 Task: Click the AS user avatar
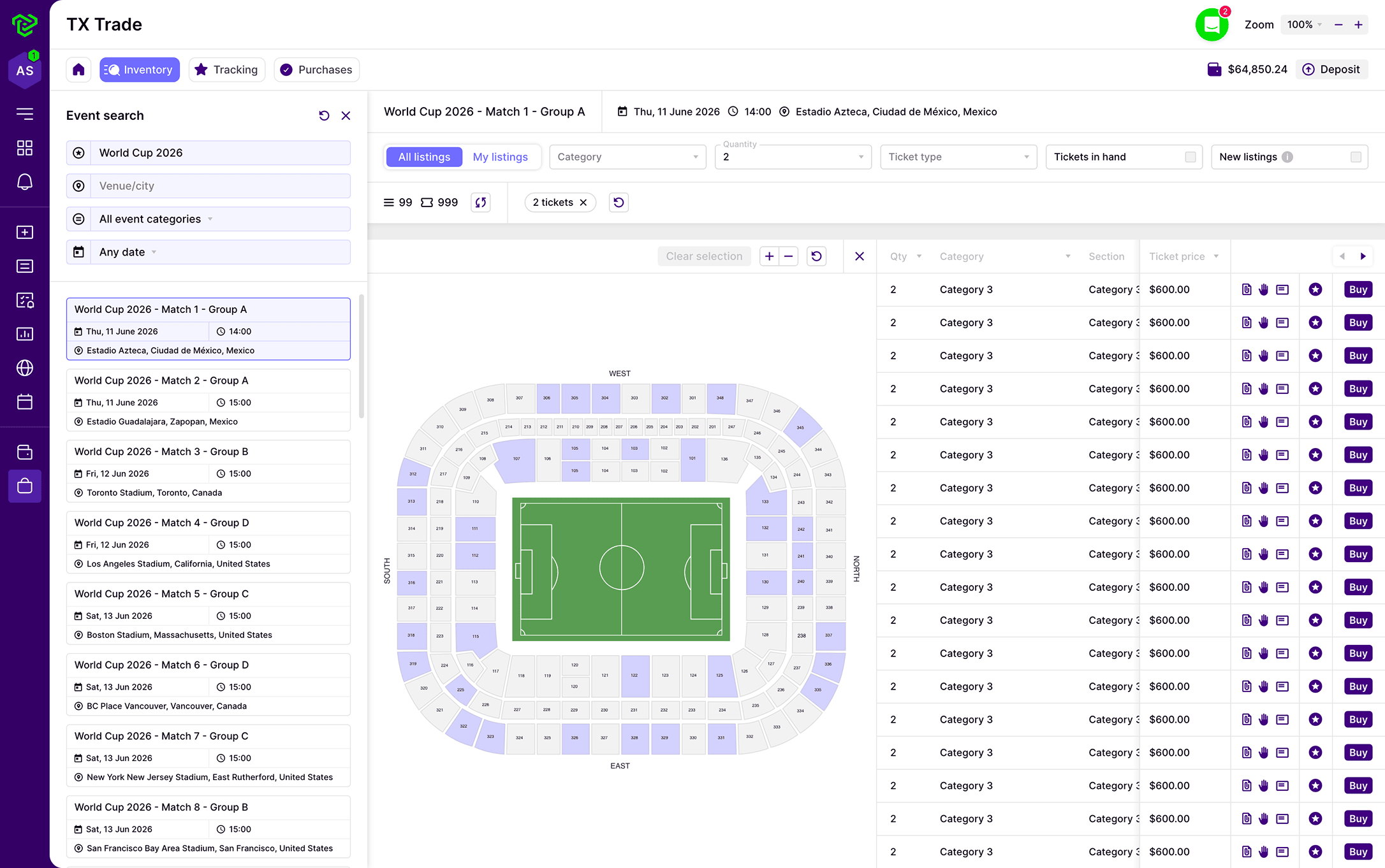tap(25, 70)
